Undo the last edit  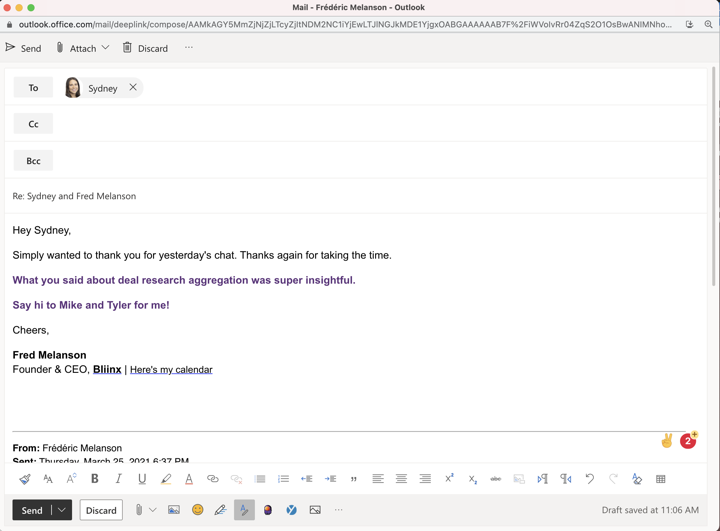[x=590, y=479]
